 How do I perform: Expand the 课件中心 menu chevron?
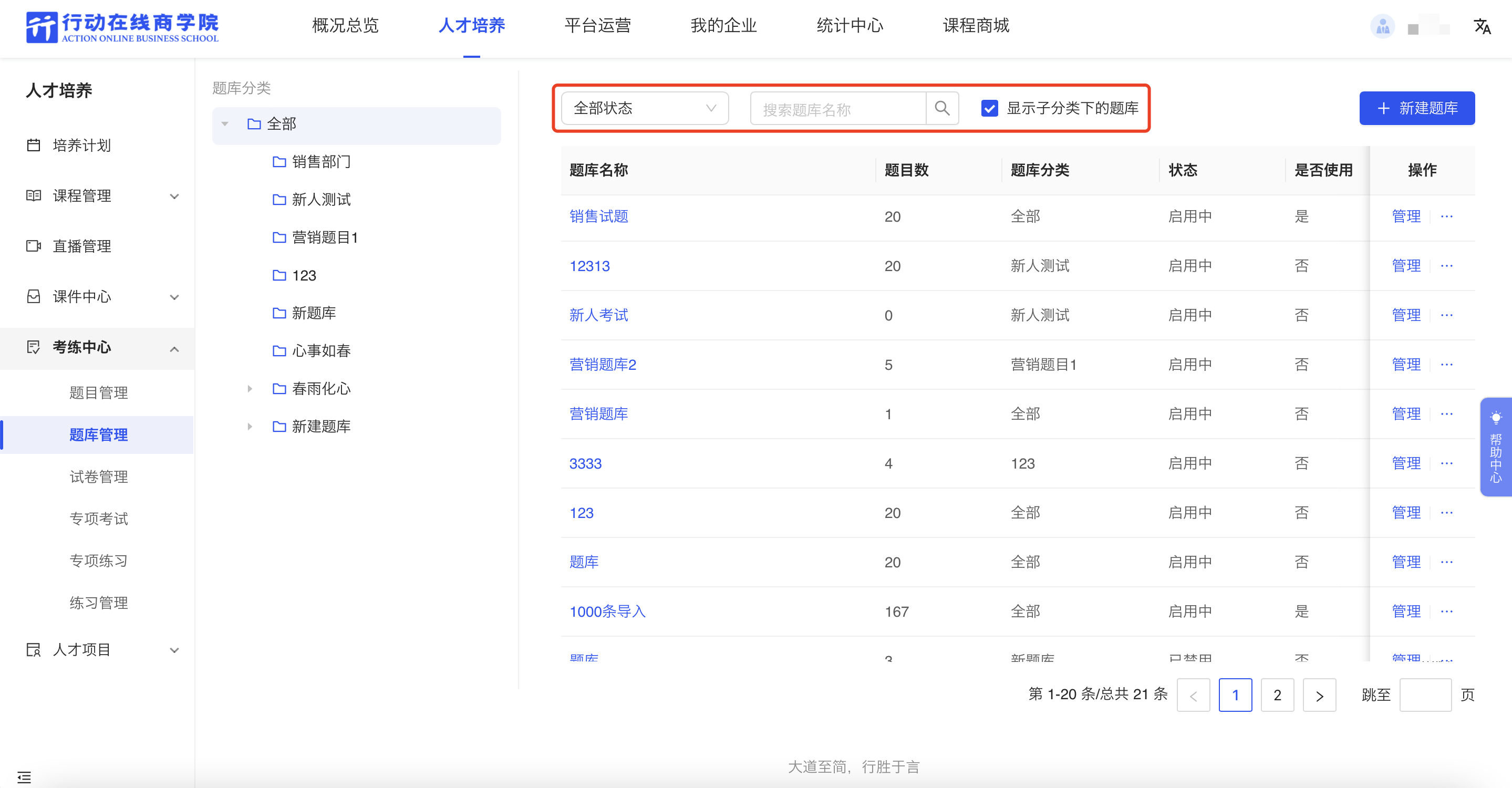tap(174, 297)
